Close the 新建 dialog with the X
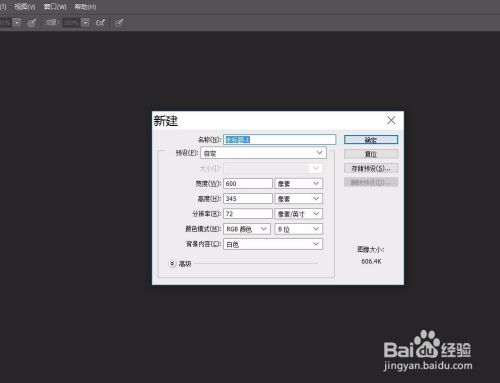This screenshot has width=500, height=383. (x=391, y=120)
